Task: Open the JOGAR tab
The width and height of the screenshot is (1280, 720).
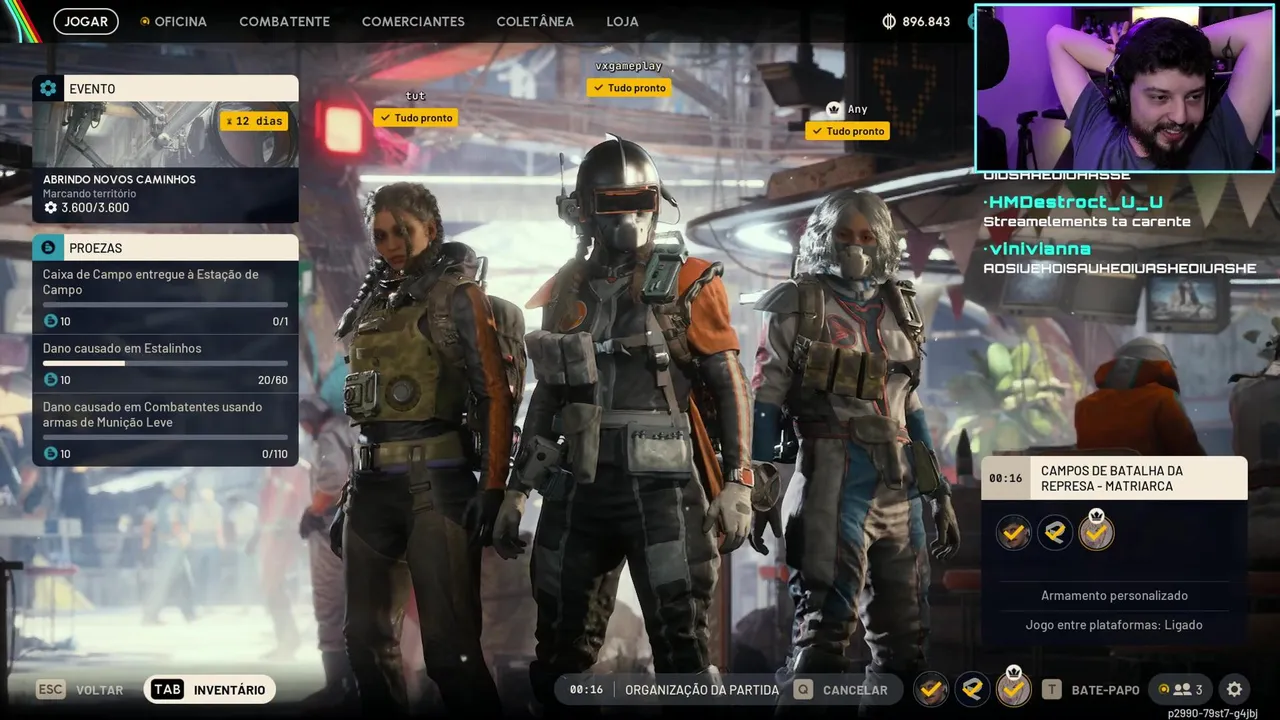Action: 86,21
